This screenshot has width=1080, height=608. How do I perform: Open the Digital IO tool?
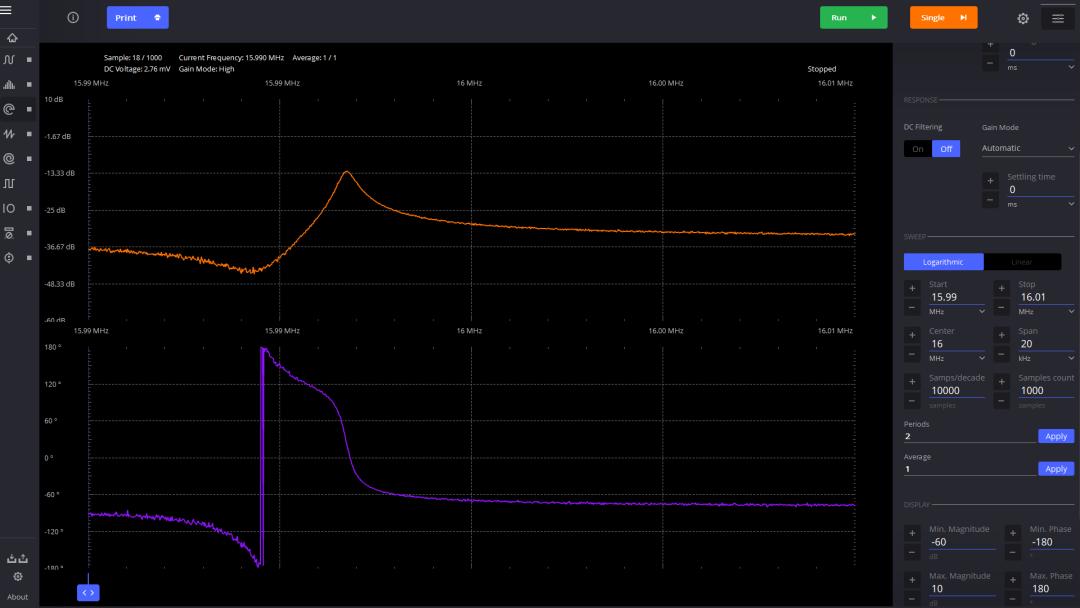click(10, 209)
